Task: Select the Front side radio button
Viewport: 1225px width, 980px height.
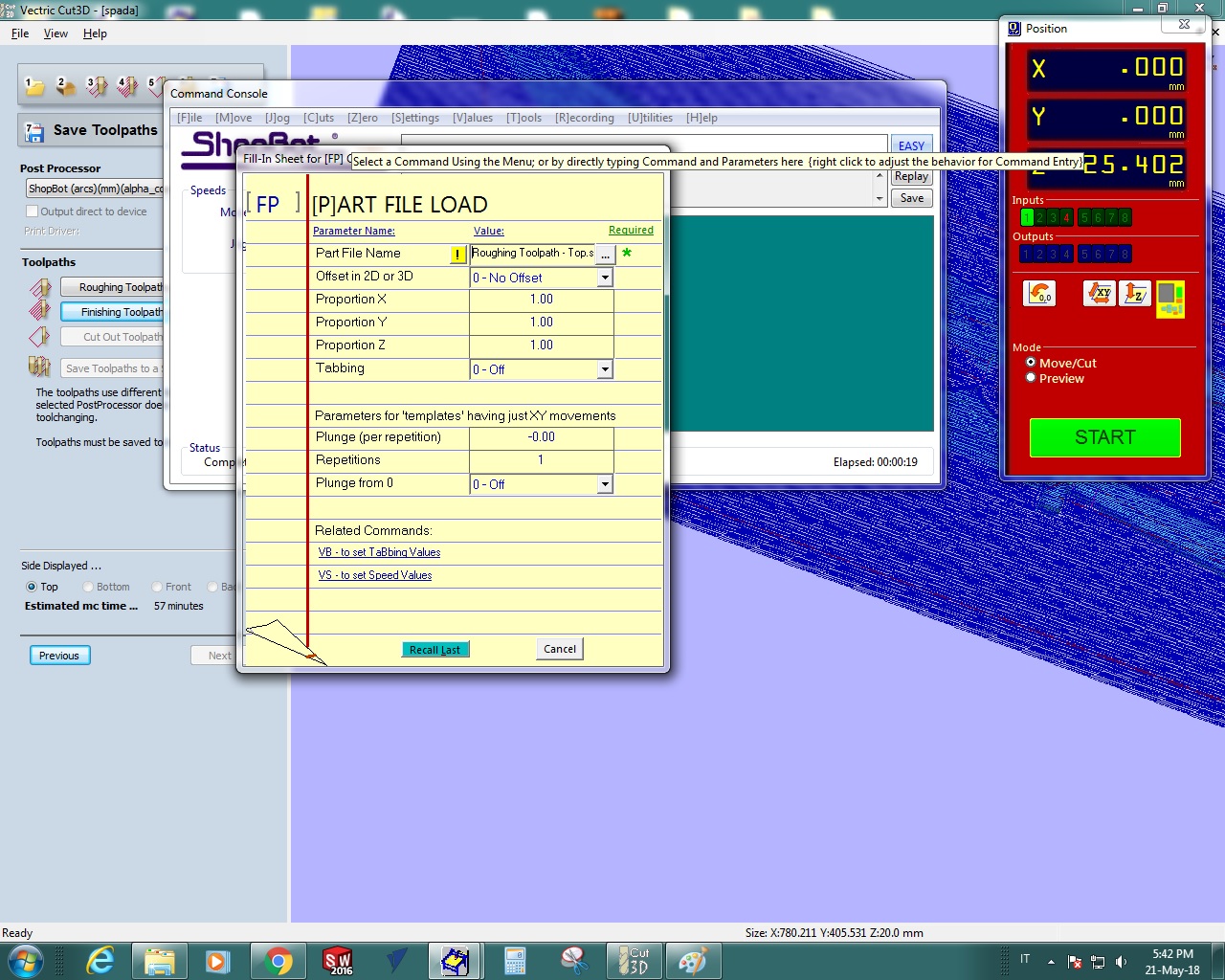Action: [x=156, y=587]
